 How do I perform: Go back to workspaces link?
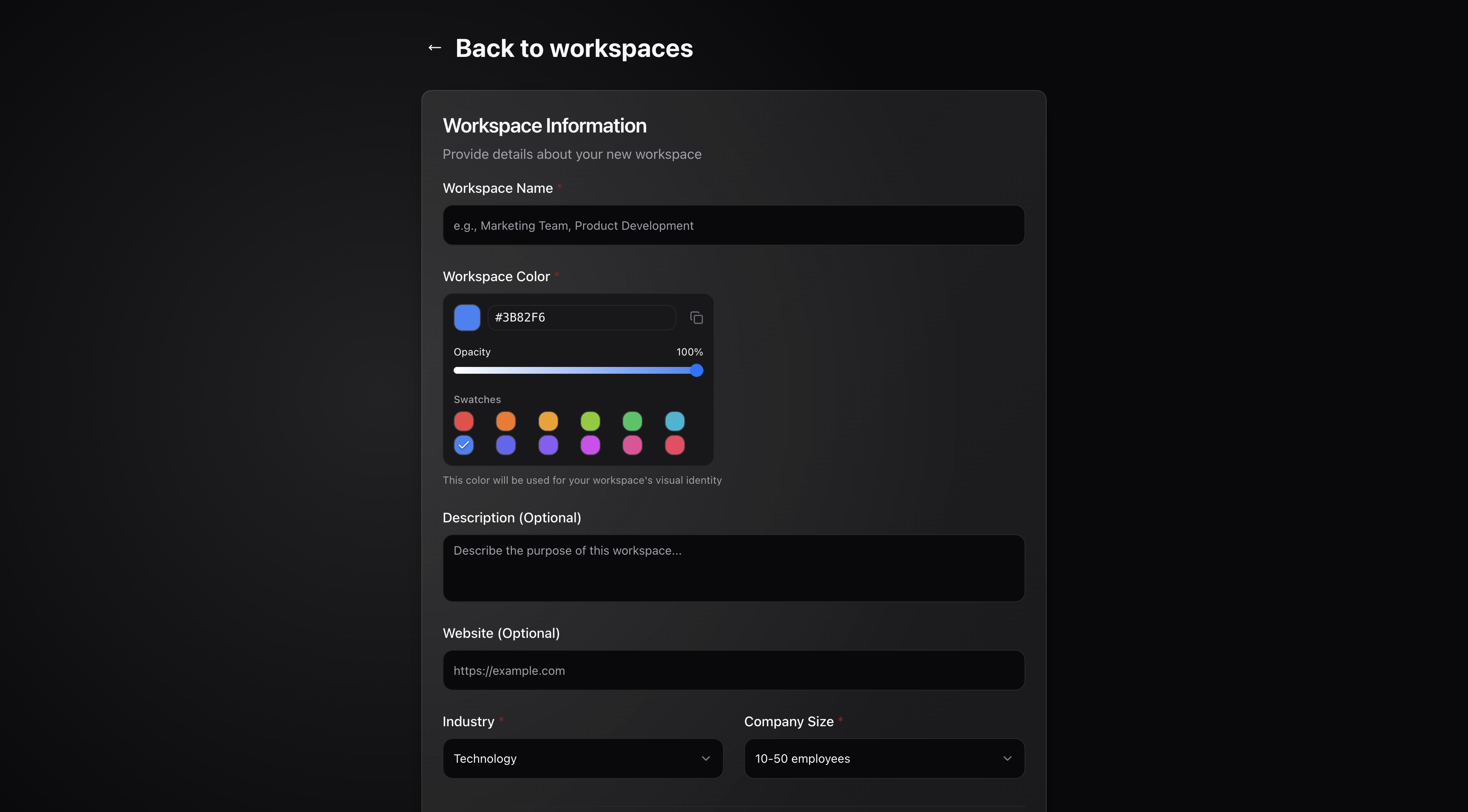coord(574,48)
